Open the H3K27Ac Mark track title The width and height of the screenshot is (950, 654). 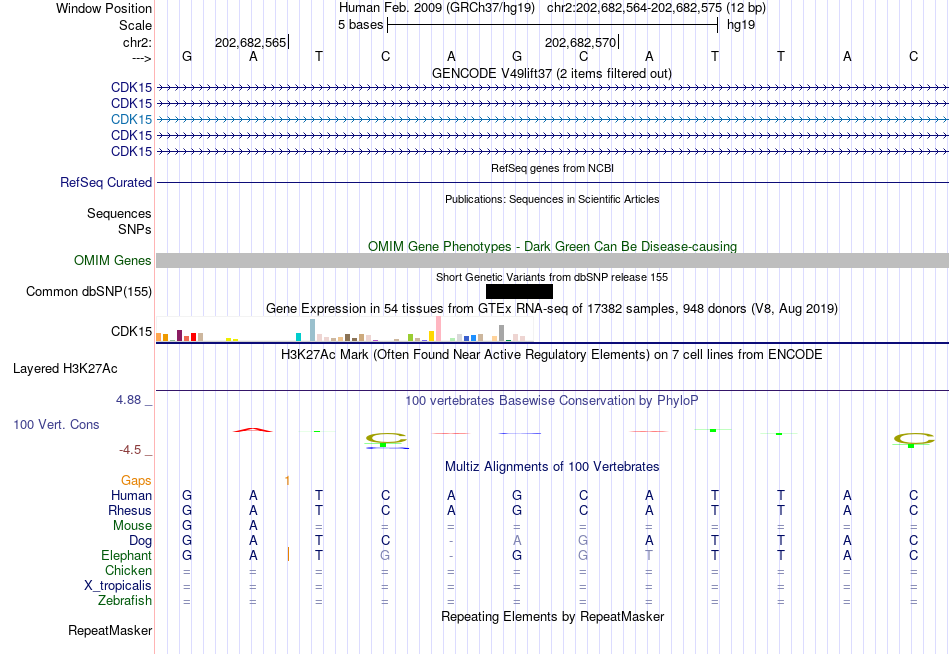[x=552, y=355]
